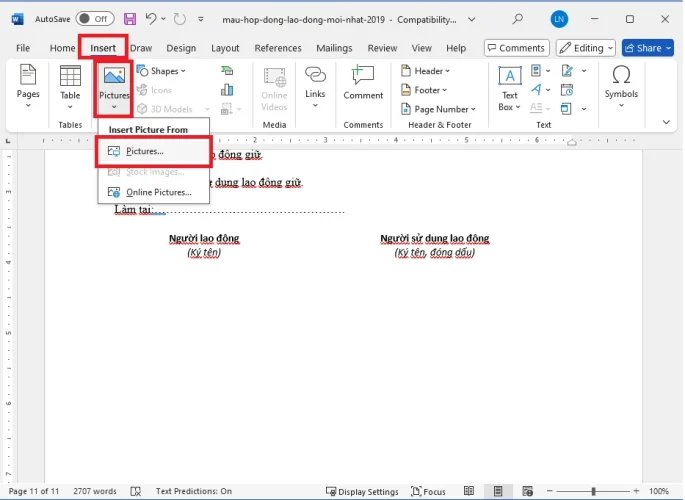Adjust the zoom slider in status bar

pyautogui.click(x=593, y=492)
